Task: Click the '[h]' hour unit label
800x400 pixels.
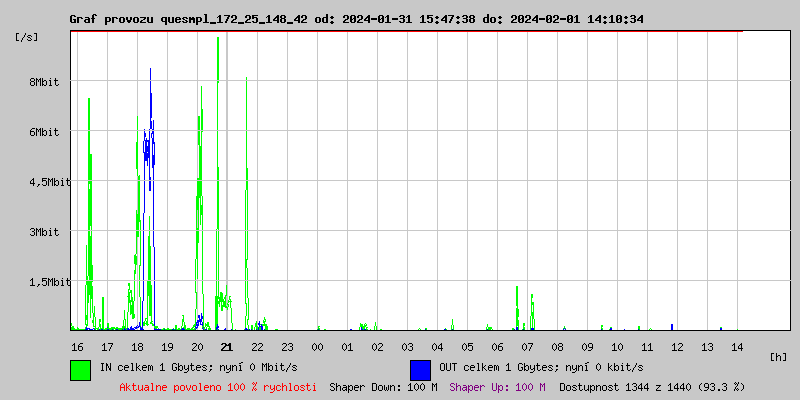Action: tap(778, 357)
